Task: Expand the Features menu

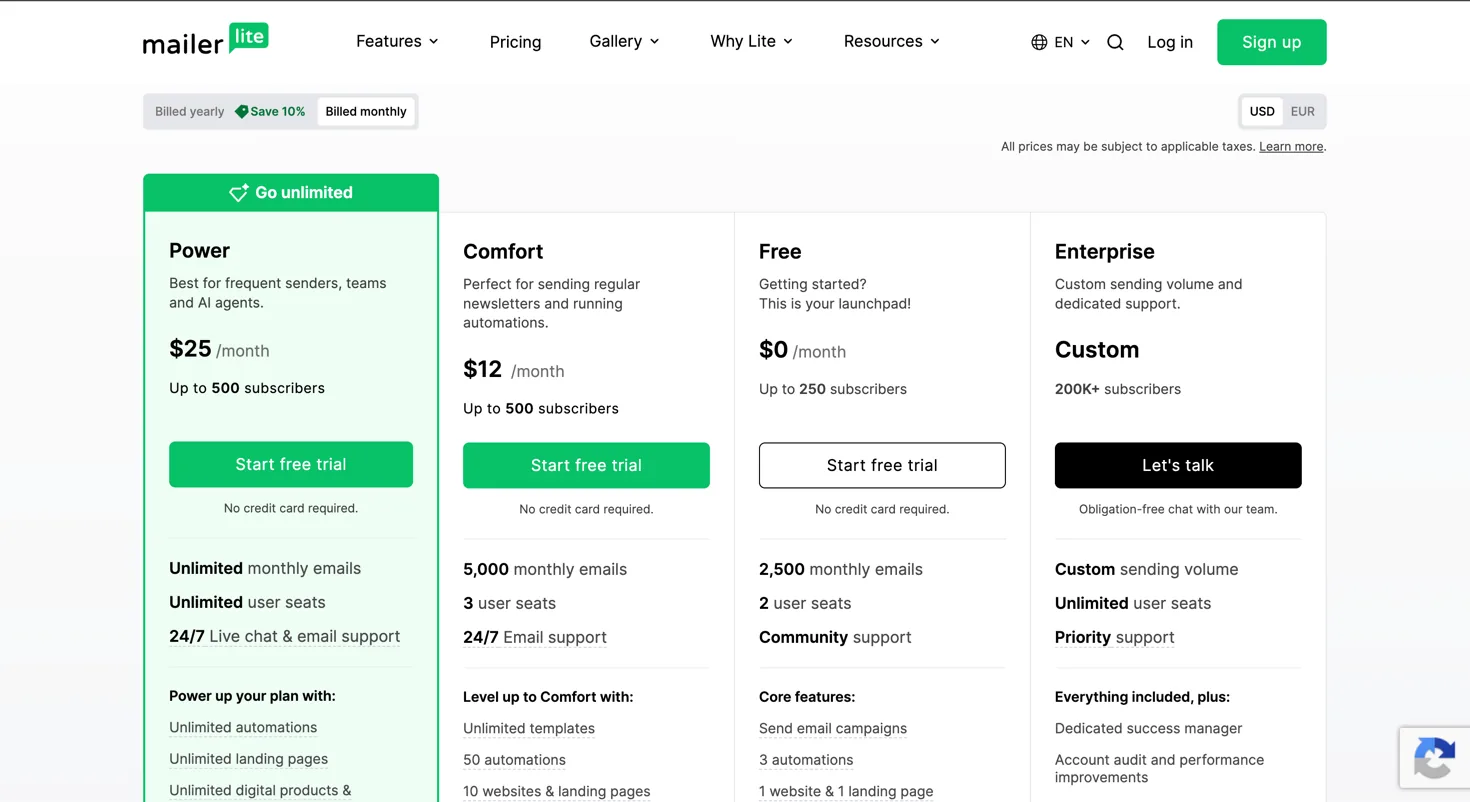Action: pyautogui.click(x=397, y=41)
